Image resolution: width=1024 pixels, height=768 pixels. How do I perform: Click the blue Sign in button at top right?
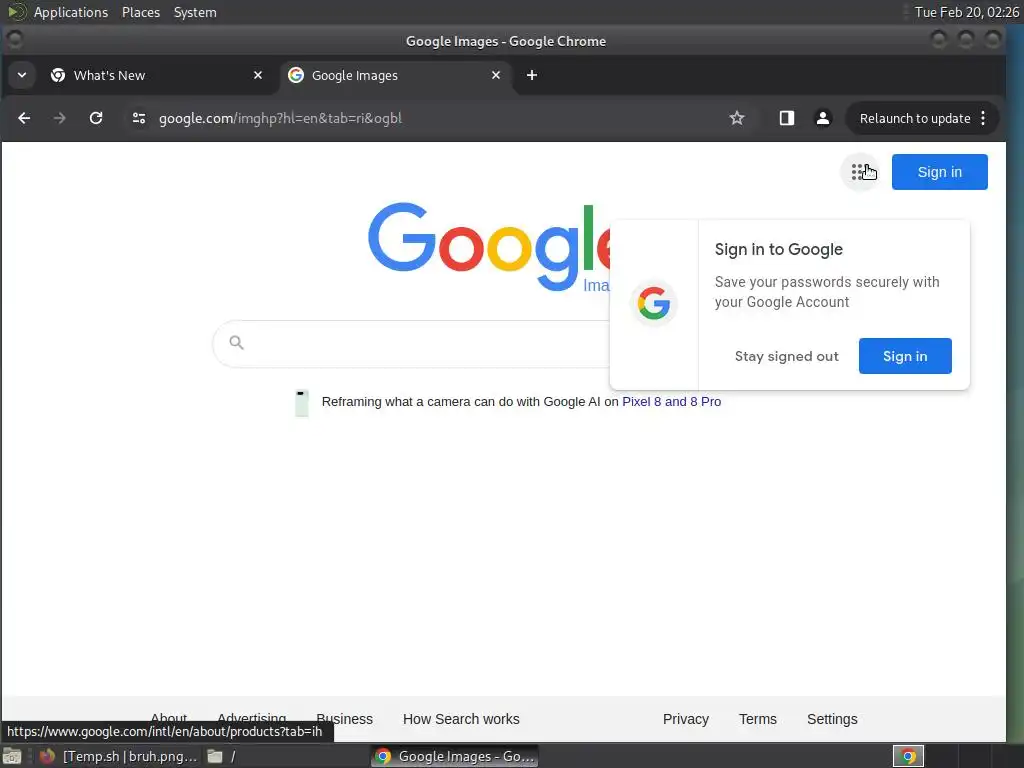[939, 172]
